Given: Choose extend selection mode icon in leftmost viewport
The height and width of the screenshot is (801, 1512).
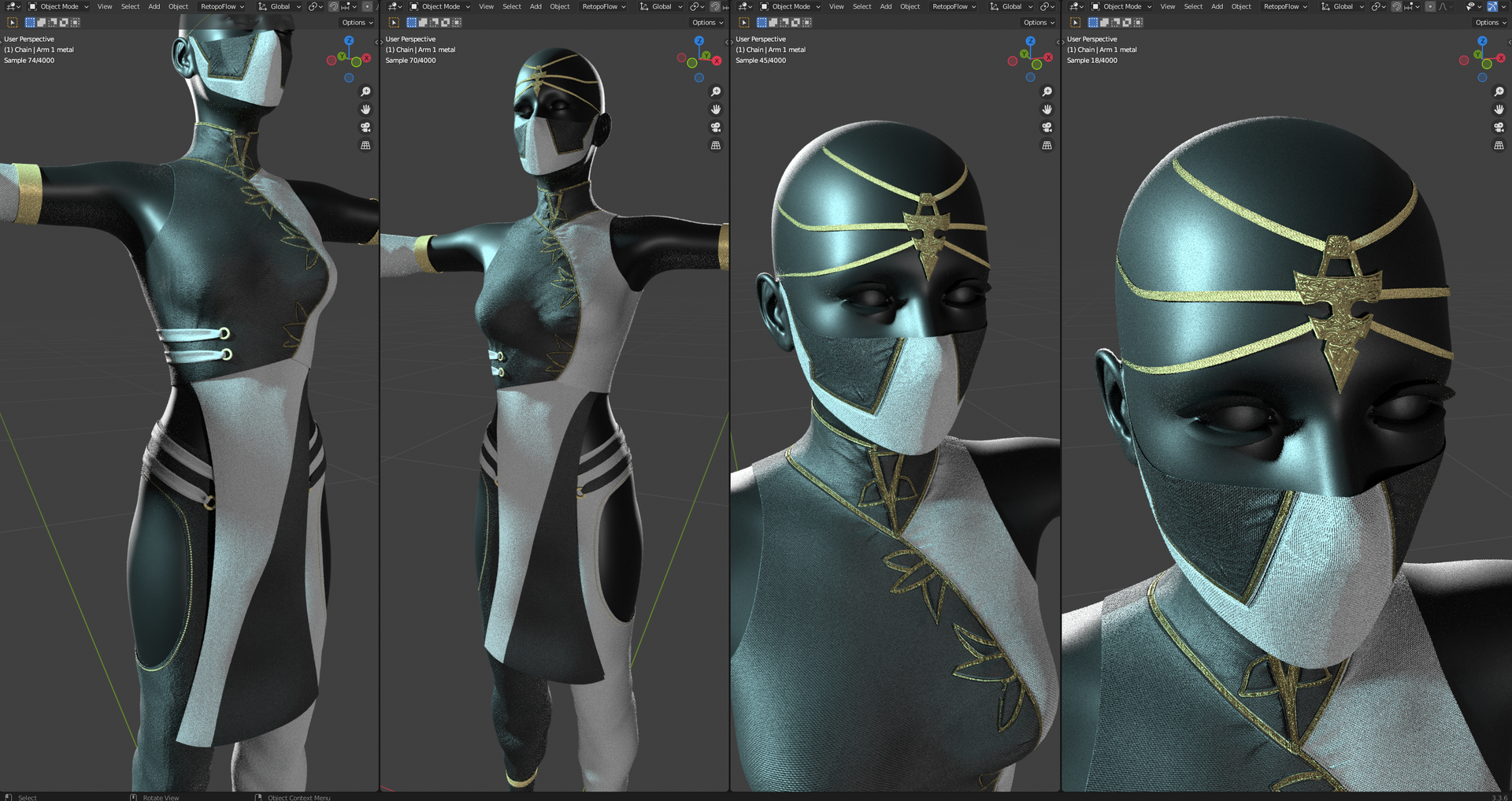Looking at the screenshot, I should (x=42, y=23).
